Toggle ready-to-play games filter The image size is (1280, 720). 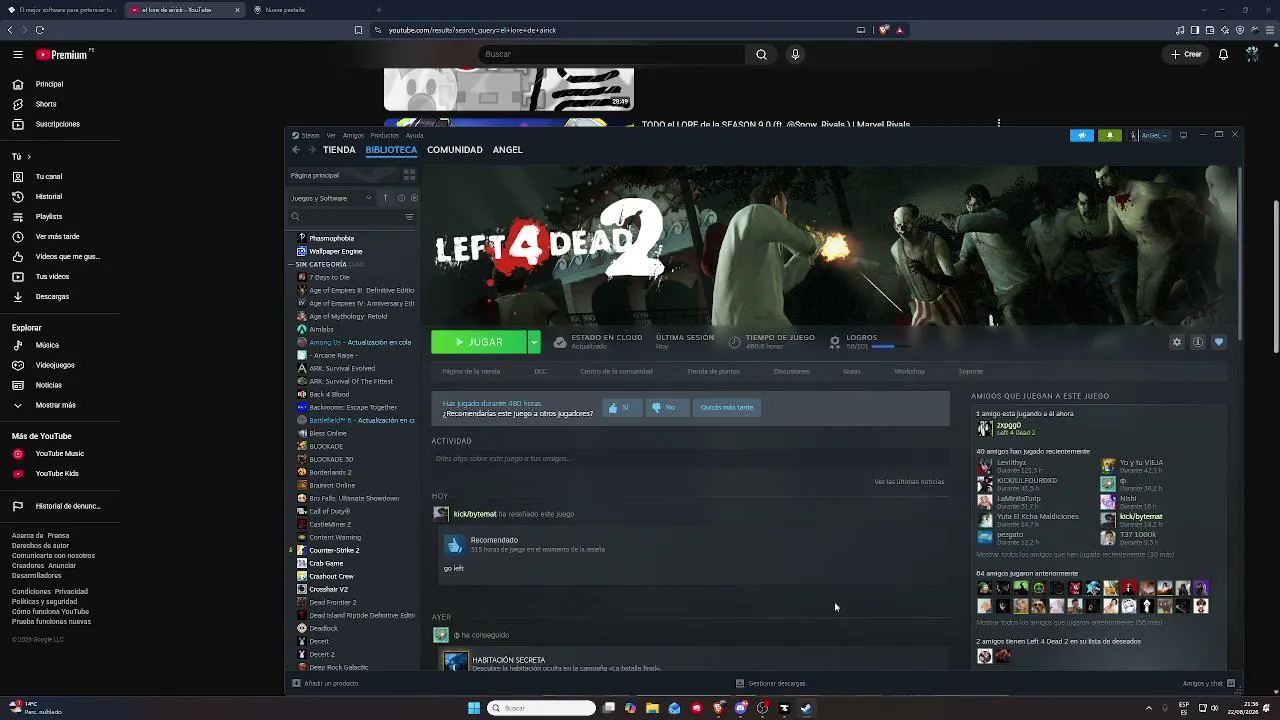point(414,198)
